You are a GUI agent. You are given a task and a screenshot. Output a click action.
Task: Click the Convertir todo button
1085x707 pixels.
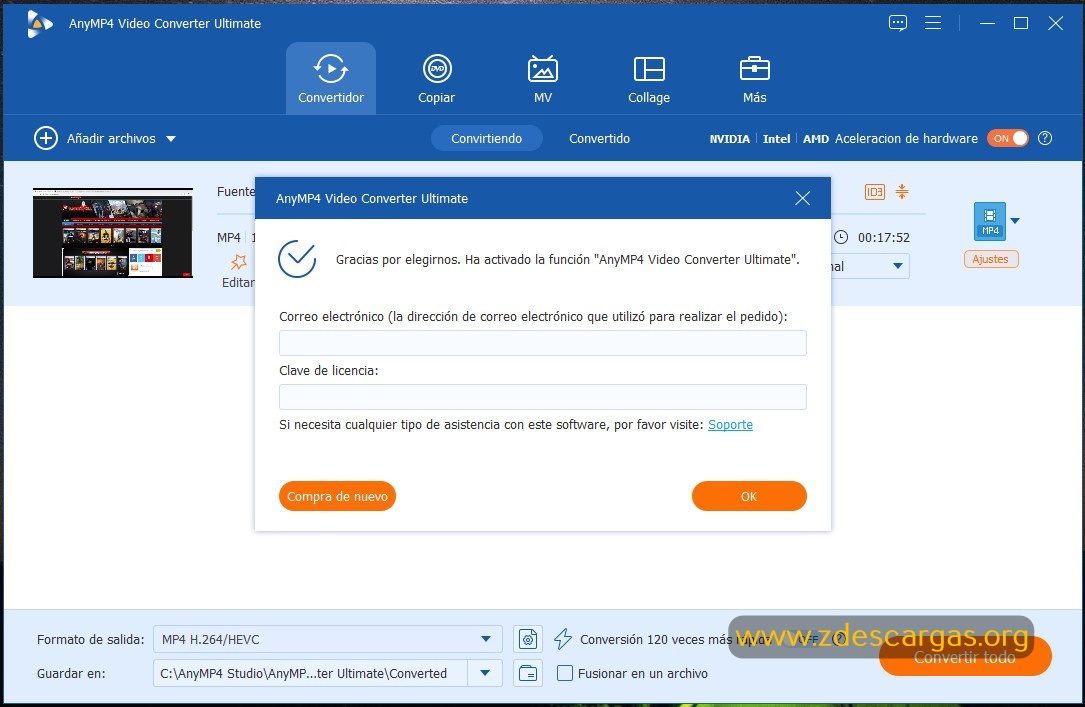(x=965, y=657)
